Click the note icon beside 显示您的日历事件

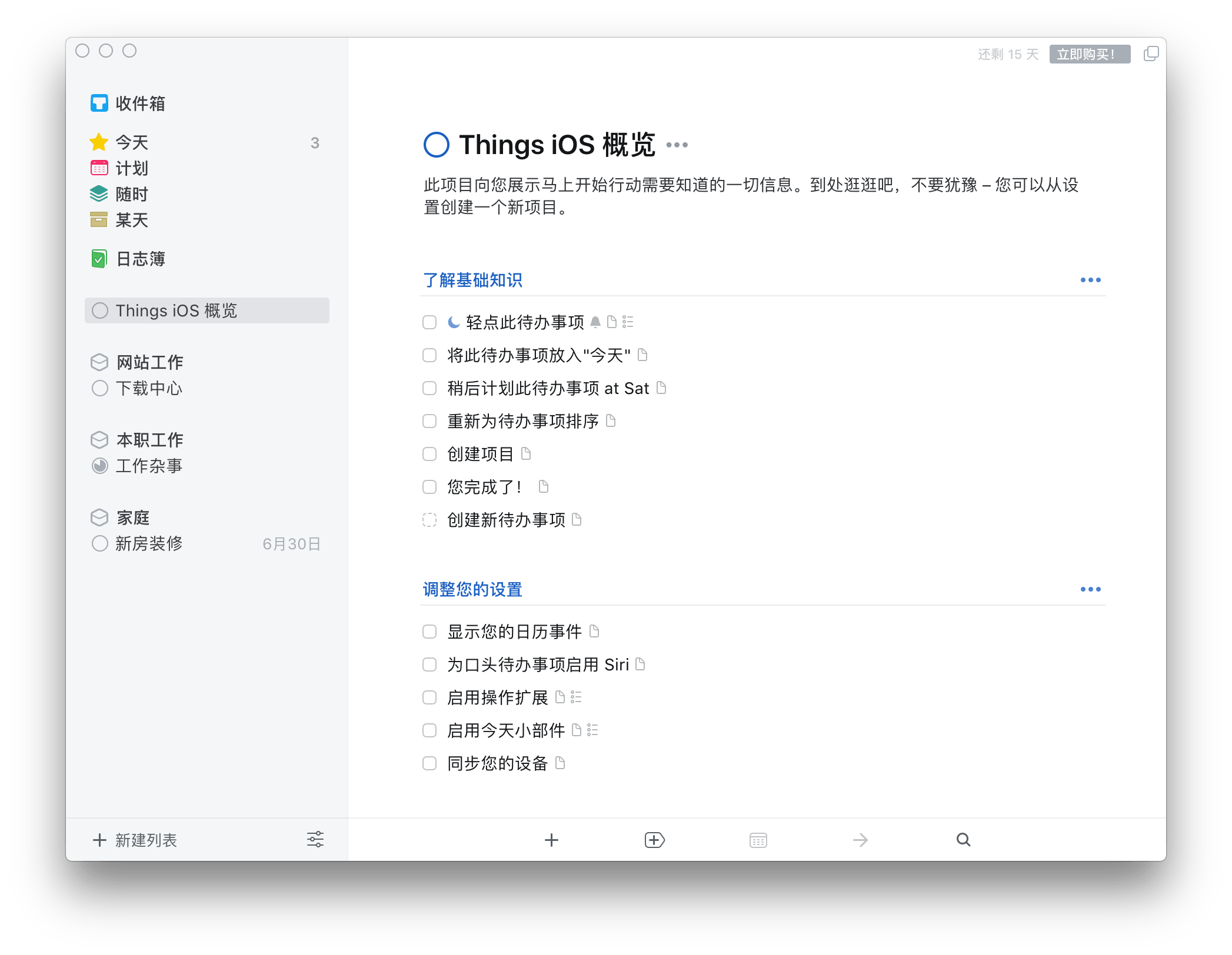tap(594, 631)
